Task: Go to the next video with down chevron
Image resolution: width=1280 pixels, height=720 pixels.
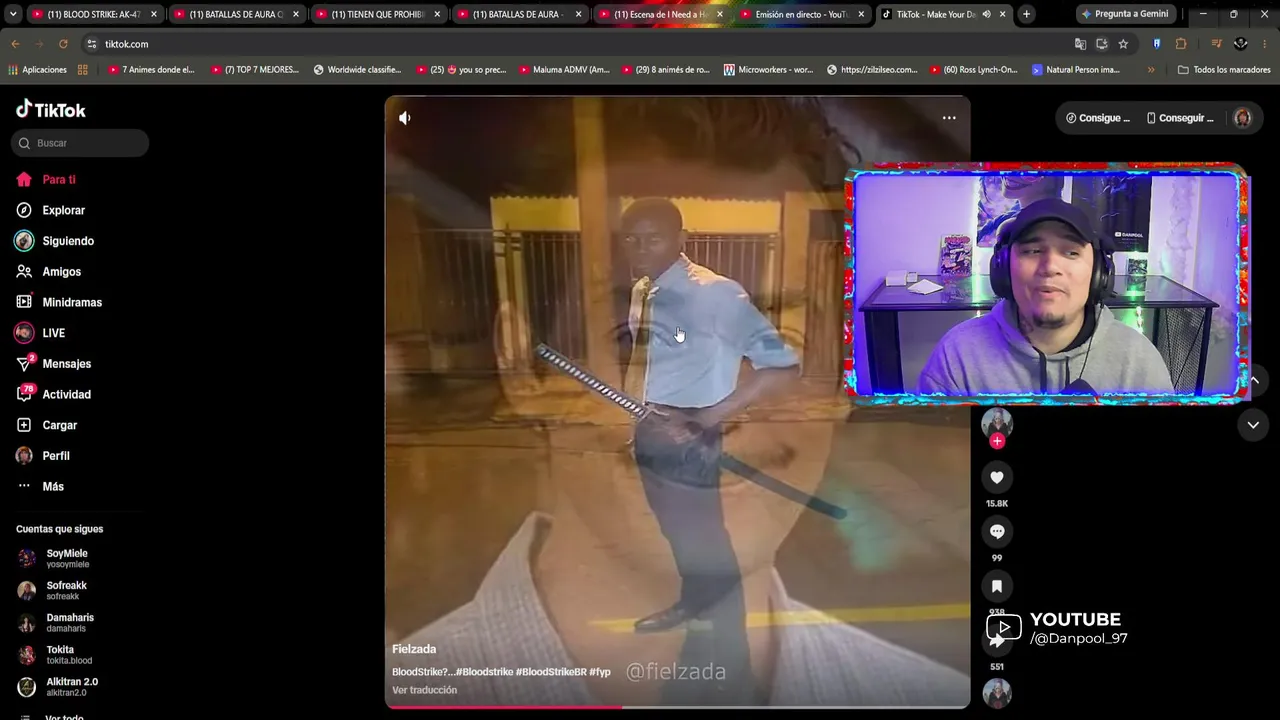Action: (1253, 425)
